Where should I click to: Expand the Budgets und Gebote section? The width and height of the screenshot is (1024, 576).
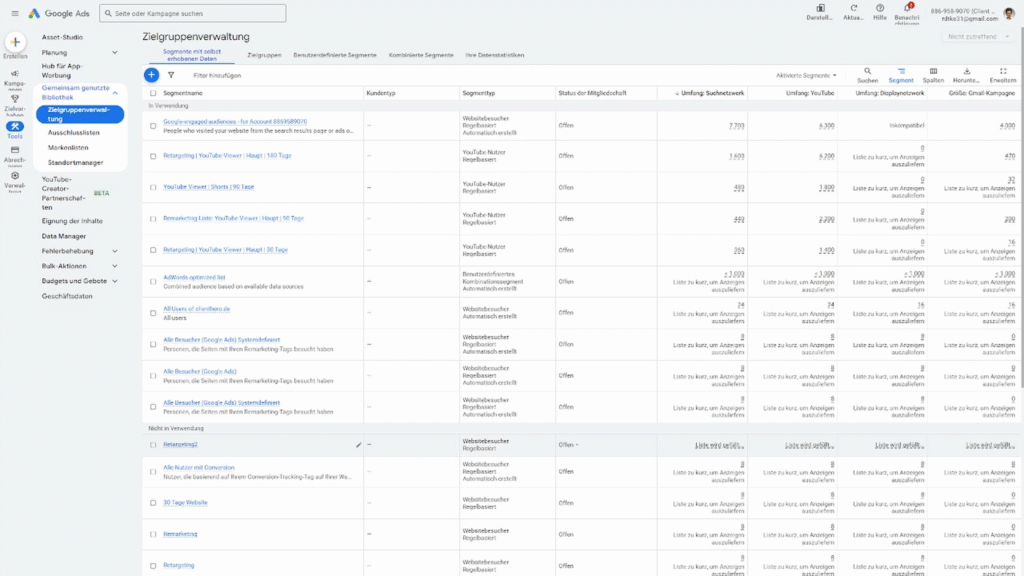(115, 281)
